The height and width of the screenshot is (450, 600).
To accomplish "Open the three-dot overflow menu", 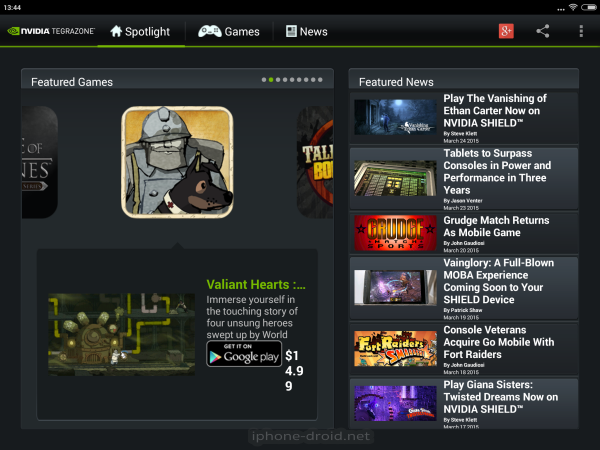I will (x=581, y=31).
